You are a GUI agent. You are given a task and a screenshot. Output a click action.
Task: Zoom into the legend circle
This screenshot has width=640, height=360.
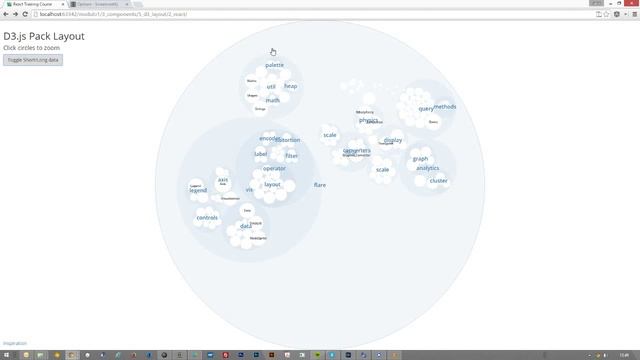tap(198, 190)
